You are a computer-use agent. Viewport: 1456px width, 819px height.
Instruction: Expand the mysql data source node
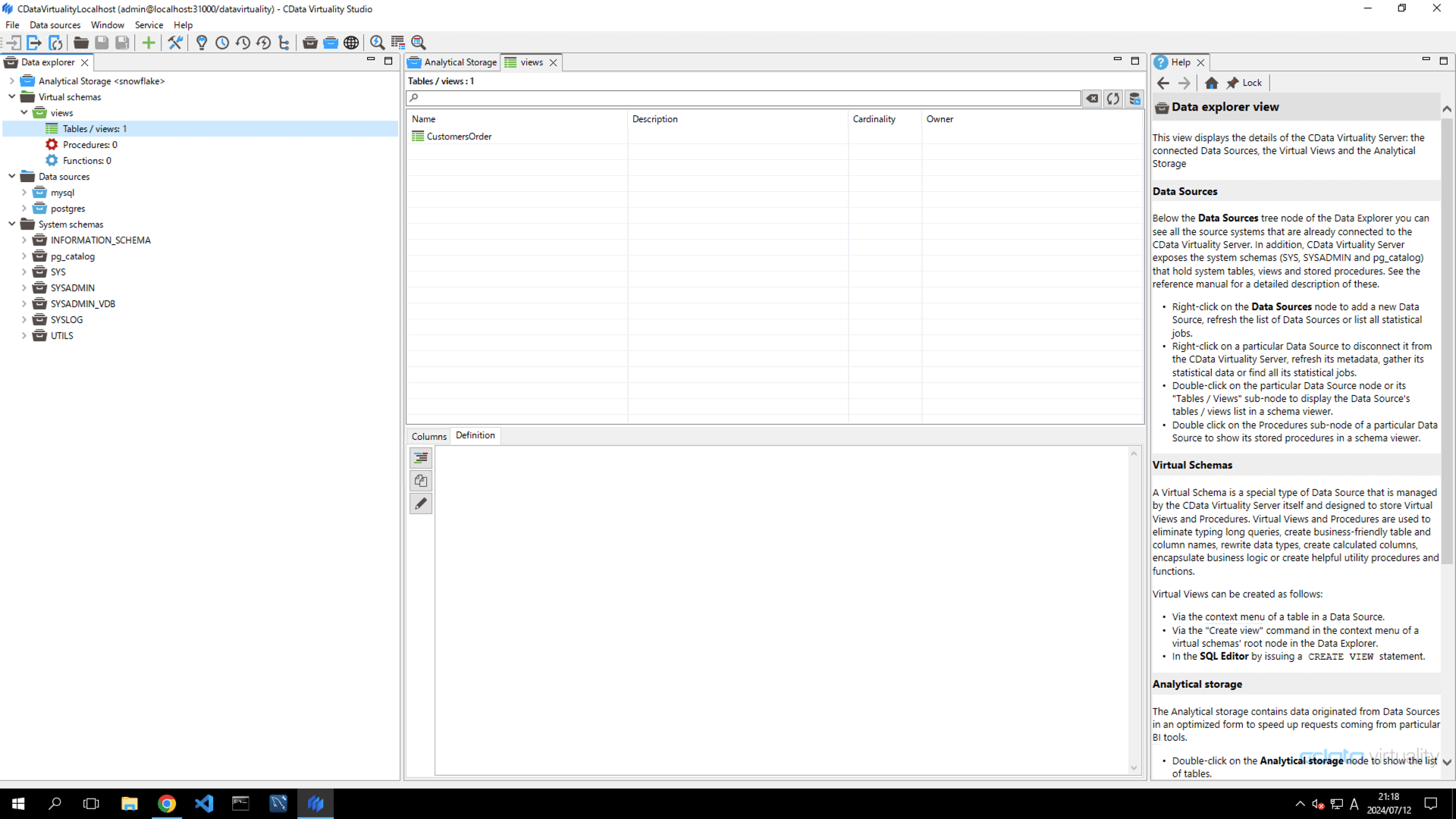(24, 192)
